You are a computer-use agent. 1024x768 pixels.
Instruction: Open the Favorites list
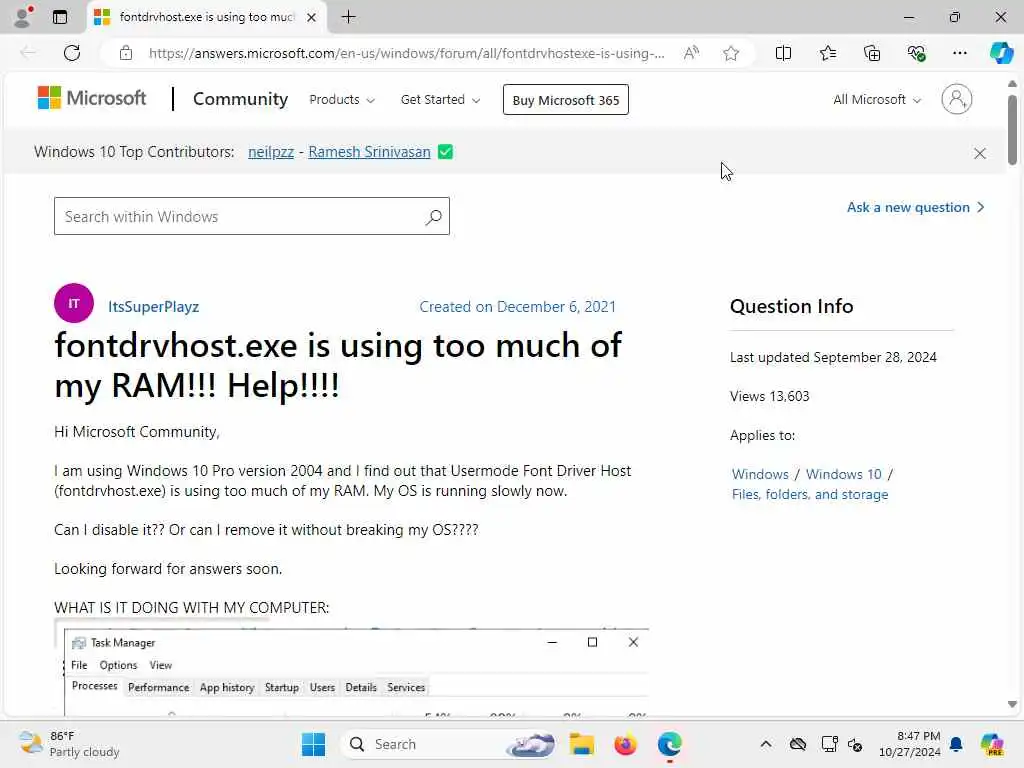(827, 54)
